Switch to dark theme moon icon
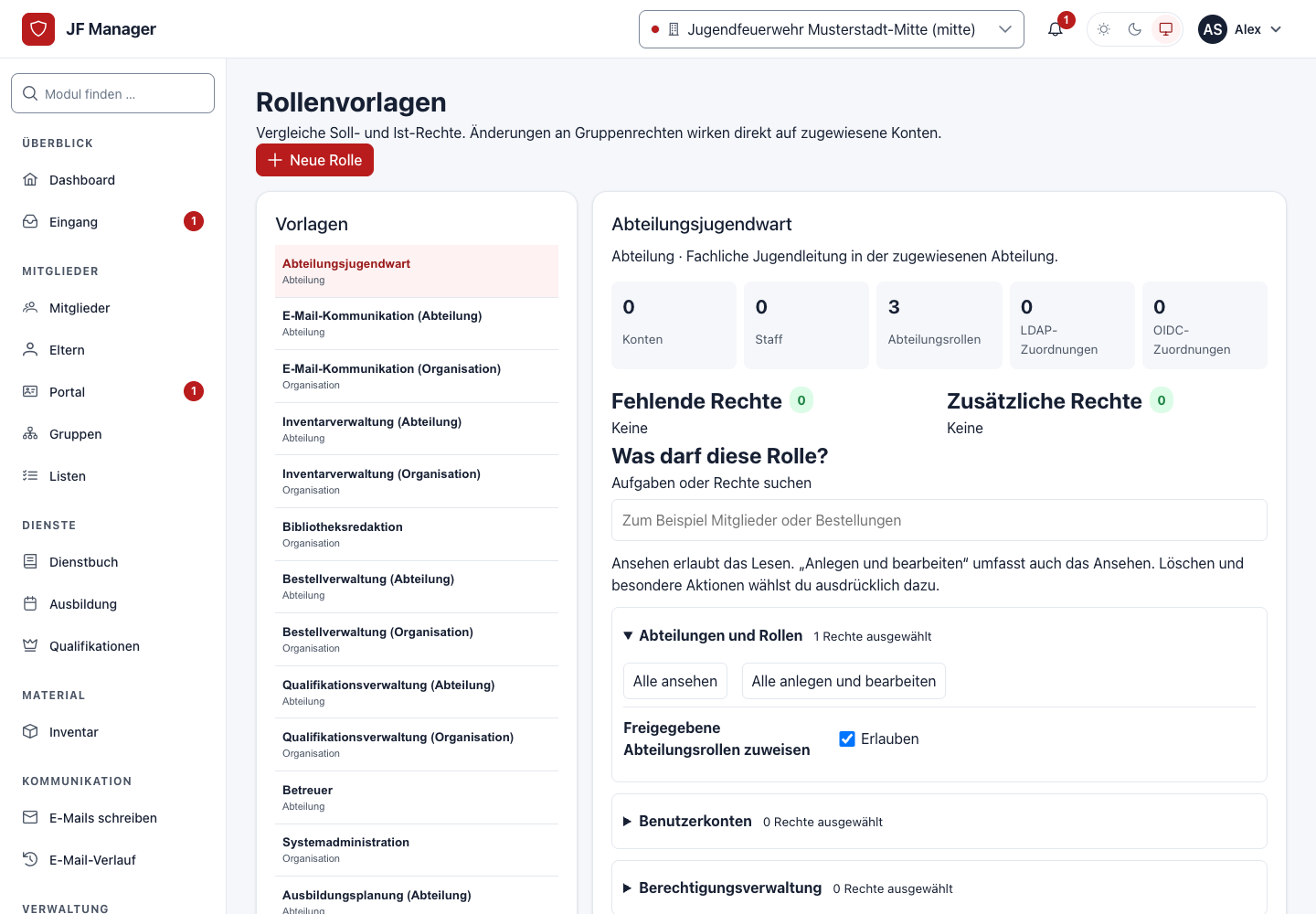 (x=1135, y=29)
